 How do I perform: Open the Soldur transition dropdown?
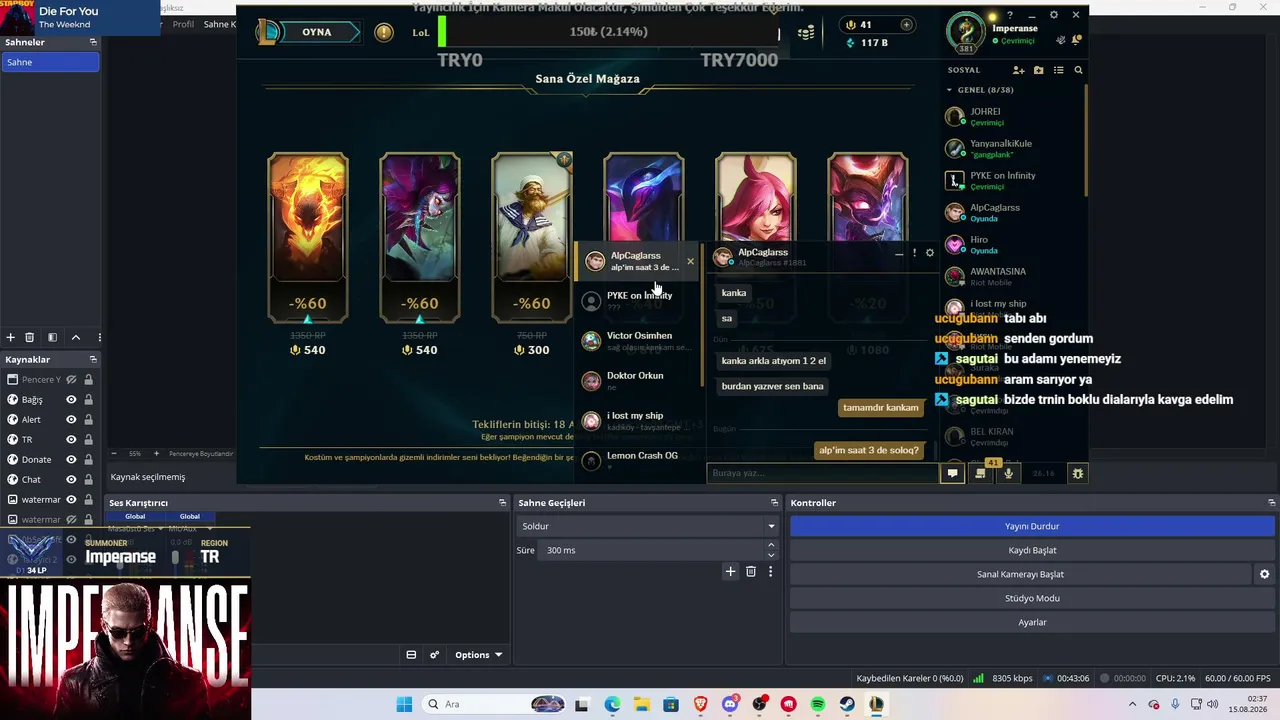[648, 526]
